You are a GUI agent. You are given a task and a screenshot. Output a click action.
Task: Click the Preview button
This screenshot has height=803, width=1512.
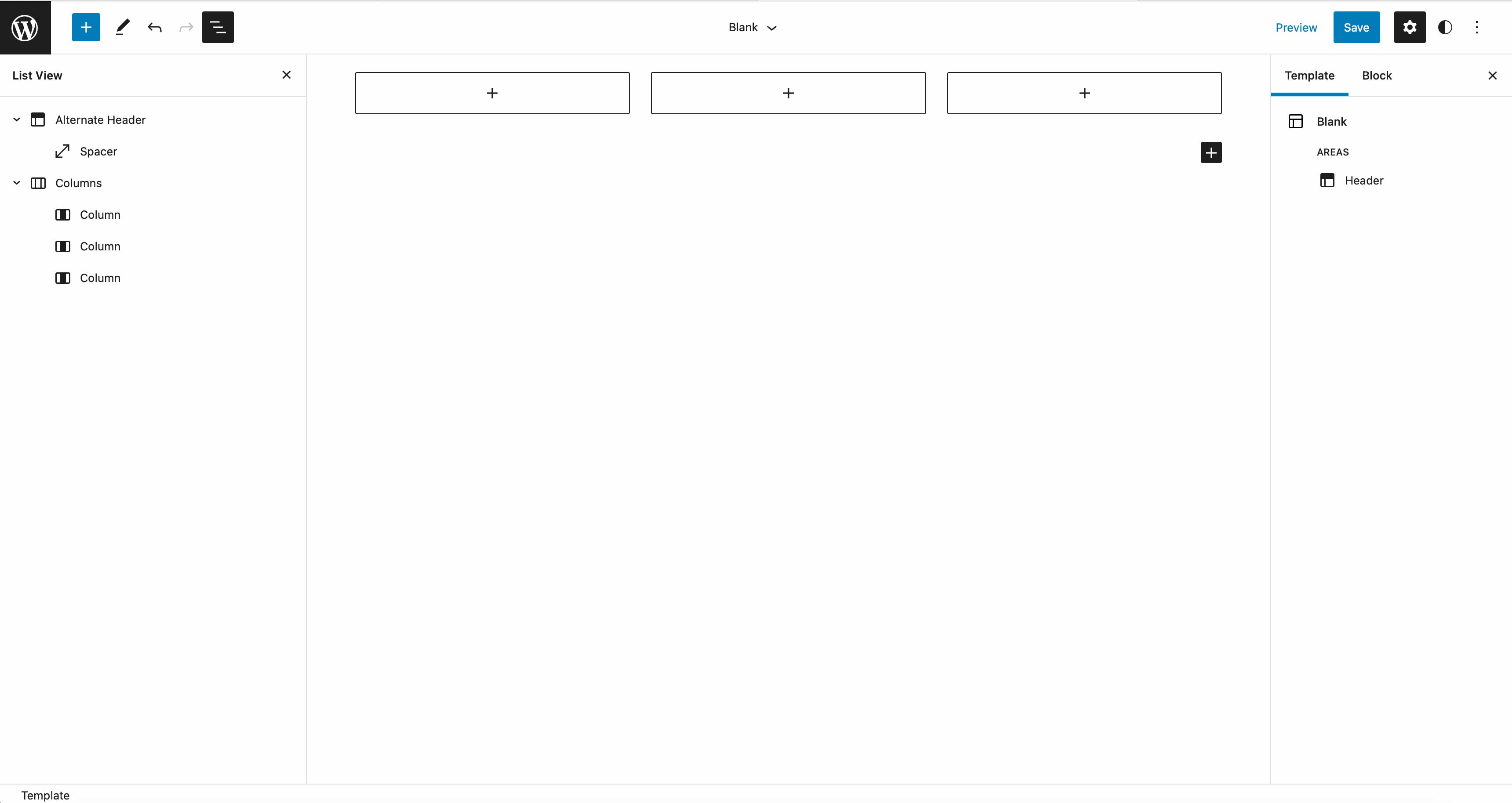1296,27
